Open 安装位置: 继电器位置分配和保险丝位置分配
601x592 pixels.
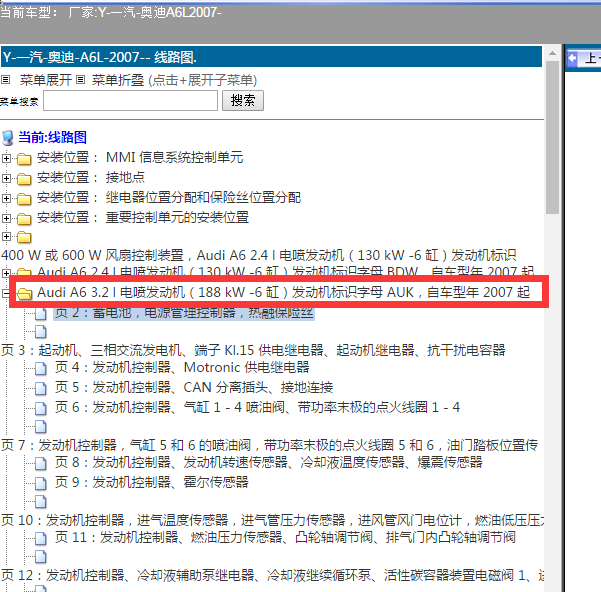pyautogui.click(x=169, y=198)
